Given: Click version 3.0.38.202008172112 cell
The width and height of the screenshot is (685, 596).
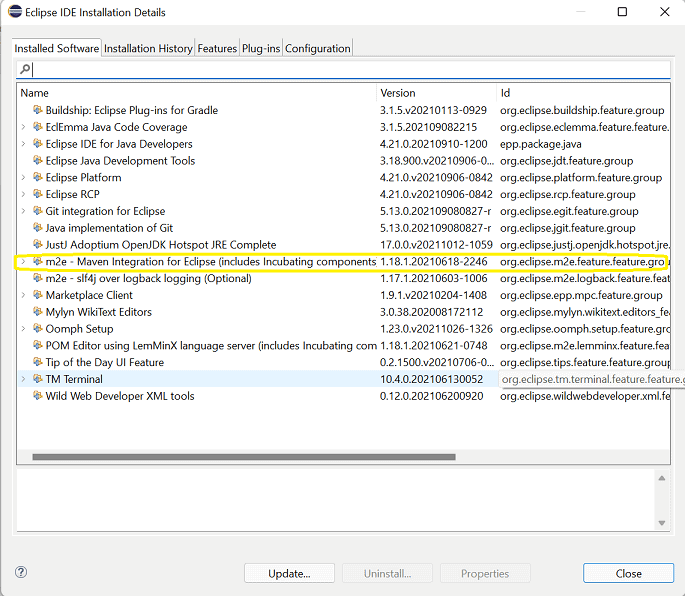Looking at the screenshot, I should coord(432,312).
